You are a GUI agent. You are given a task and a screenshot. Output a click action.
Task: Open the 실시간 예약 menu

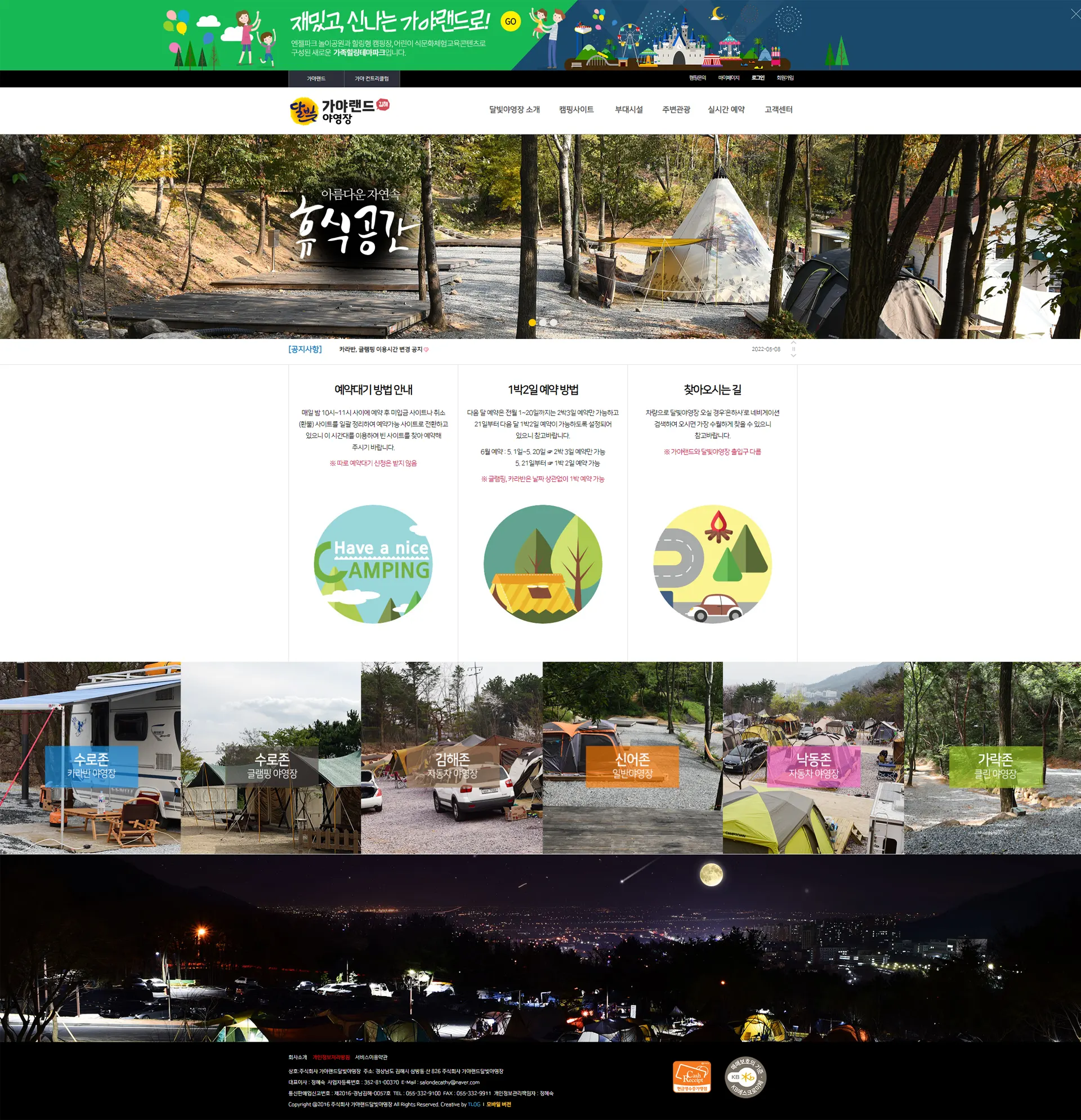tap(726, 109)
